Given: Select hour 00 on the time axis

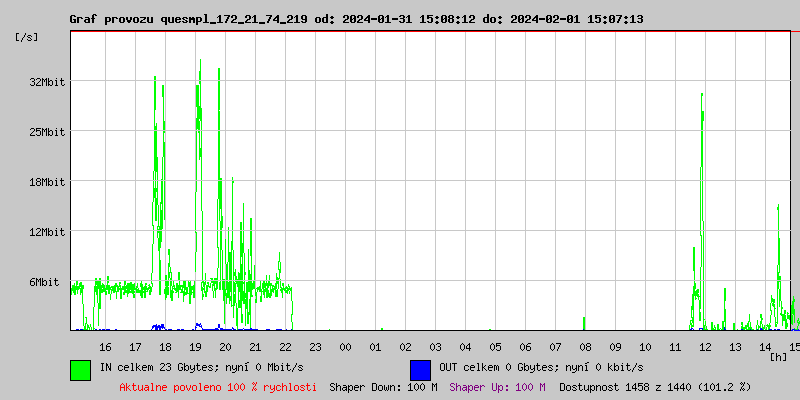Looking at the screenshot, I should pyautogui.click(x=345, y=346).
